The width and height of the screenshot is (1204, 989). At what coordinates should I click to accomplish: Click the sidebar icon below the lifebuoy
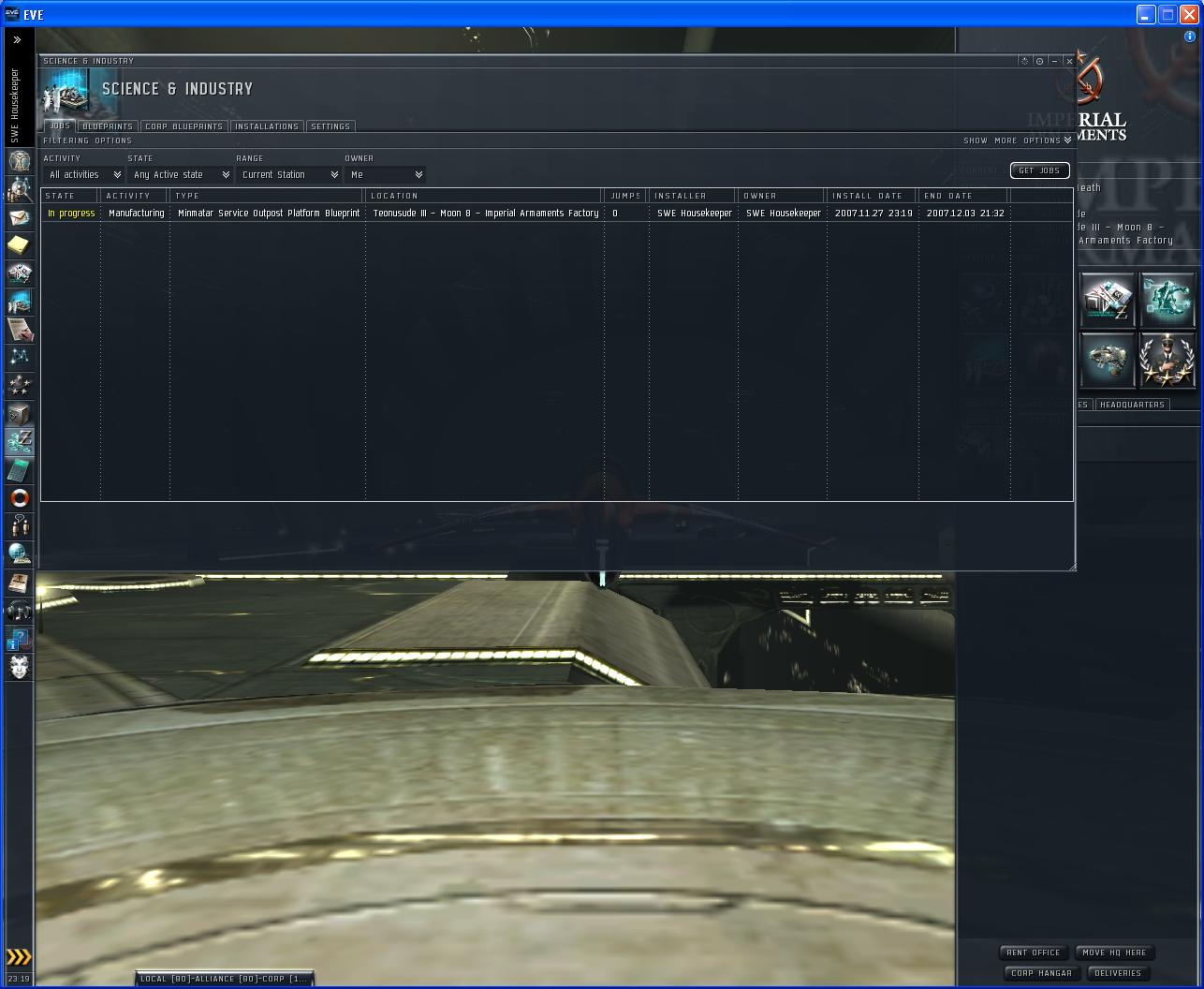20,526
